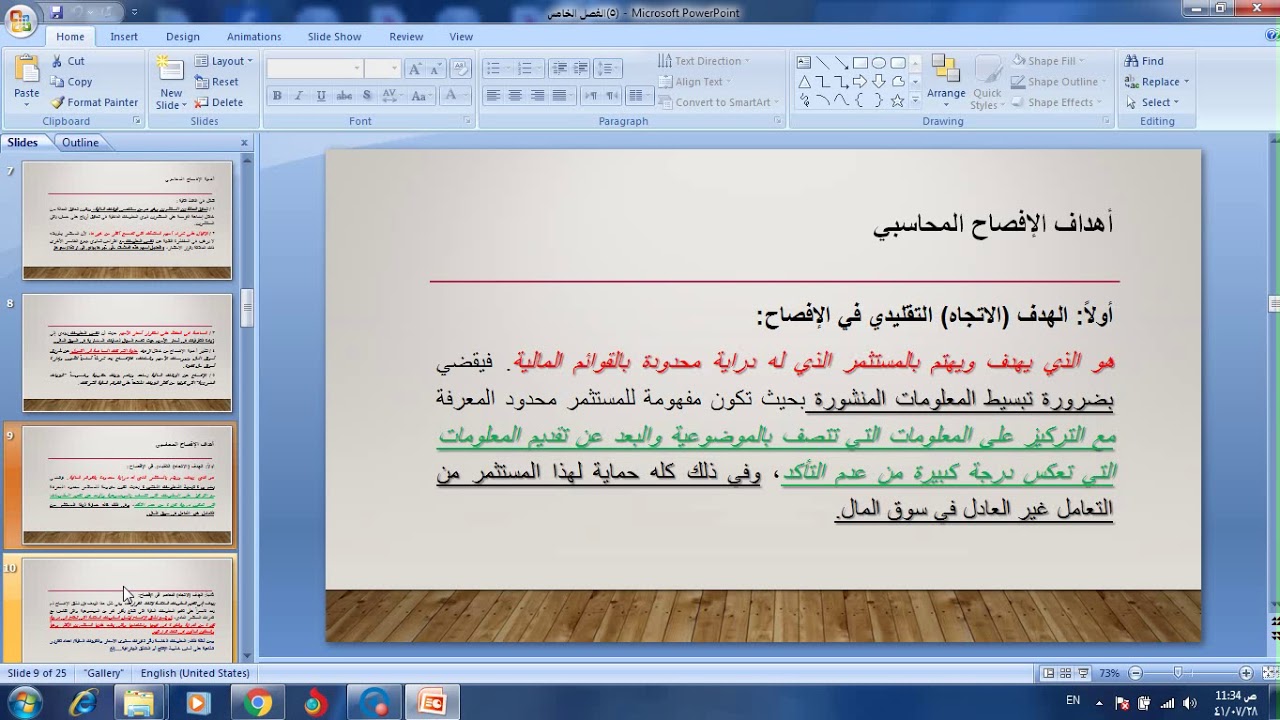Open Character Spacing dropdown

coord(390,96)
